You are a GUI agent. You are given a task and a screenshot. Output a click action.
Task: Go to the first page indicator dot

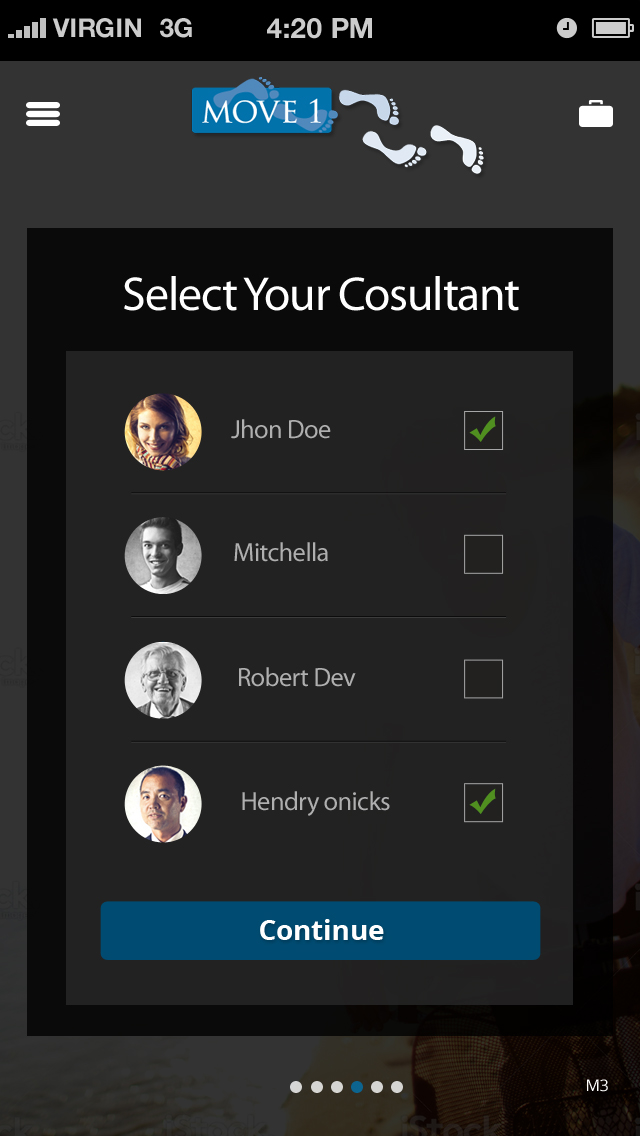click(296, 1087)
